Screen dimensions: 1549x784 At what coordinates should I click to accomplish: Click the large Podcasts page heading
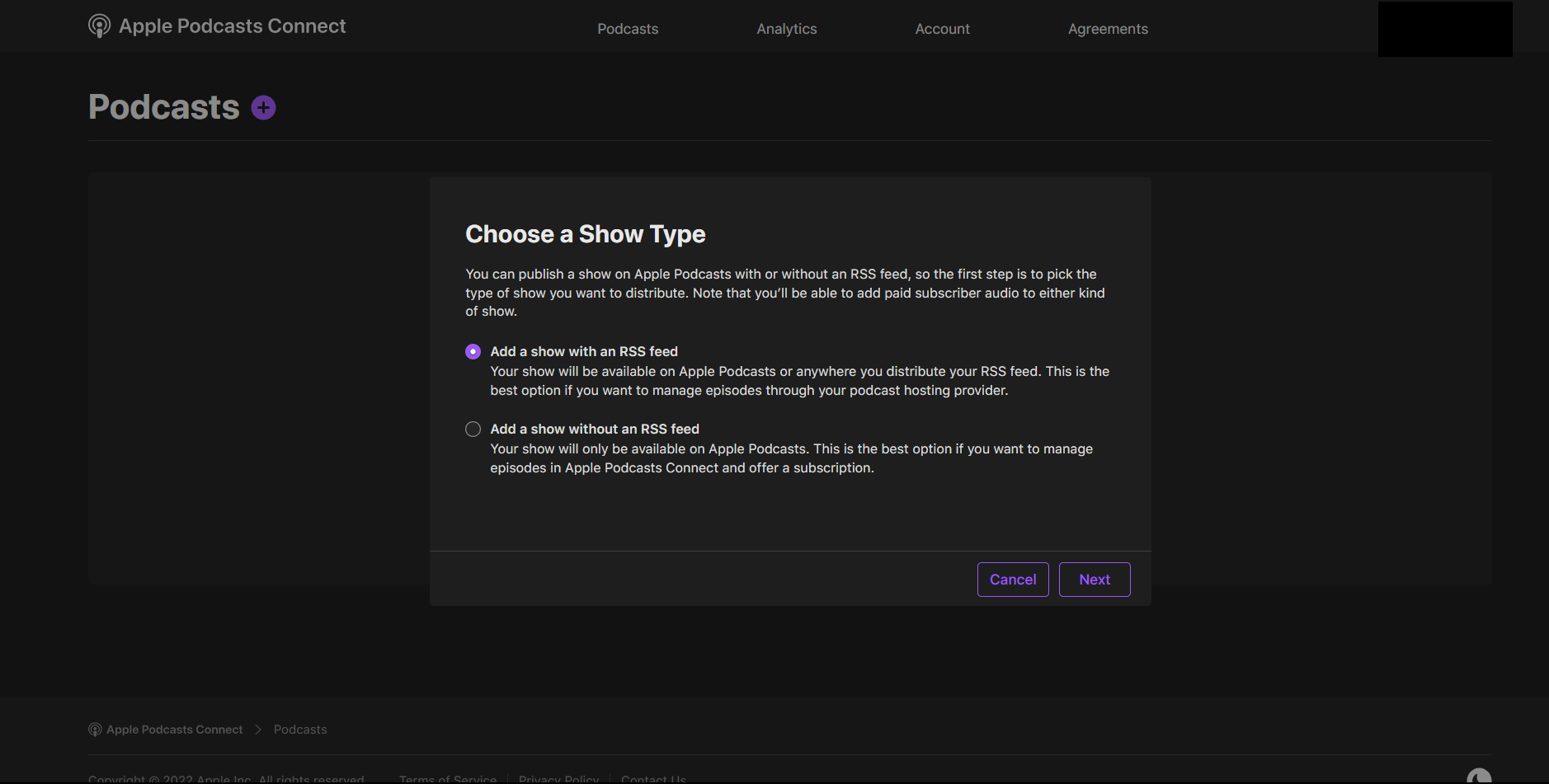click(164, 107)
